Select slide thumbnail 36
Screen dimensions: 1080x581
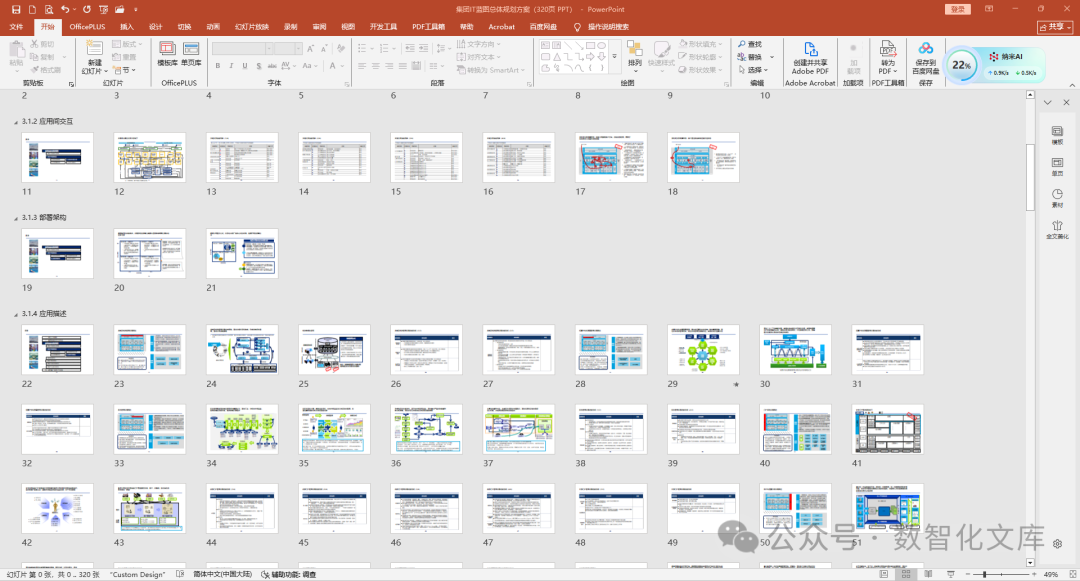click(426, 430)
